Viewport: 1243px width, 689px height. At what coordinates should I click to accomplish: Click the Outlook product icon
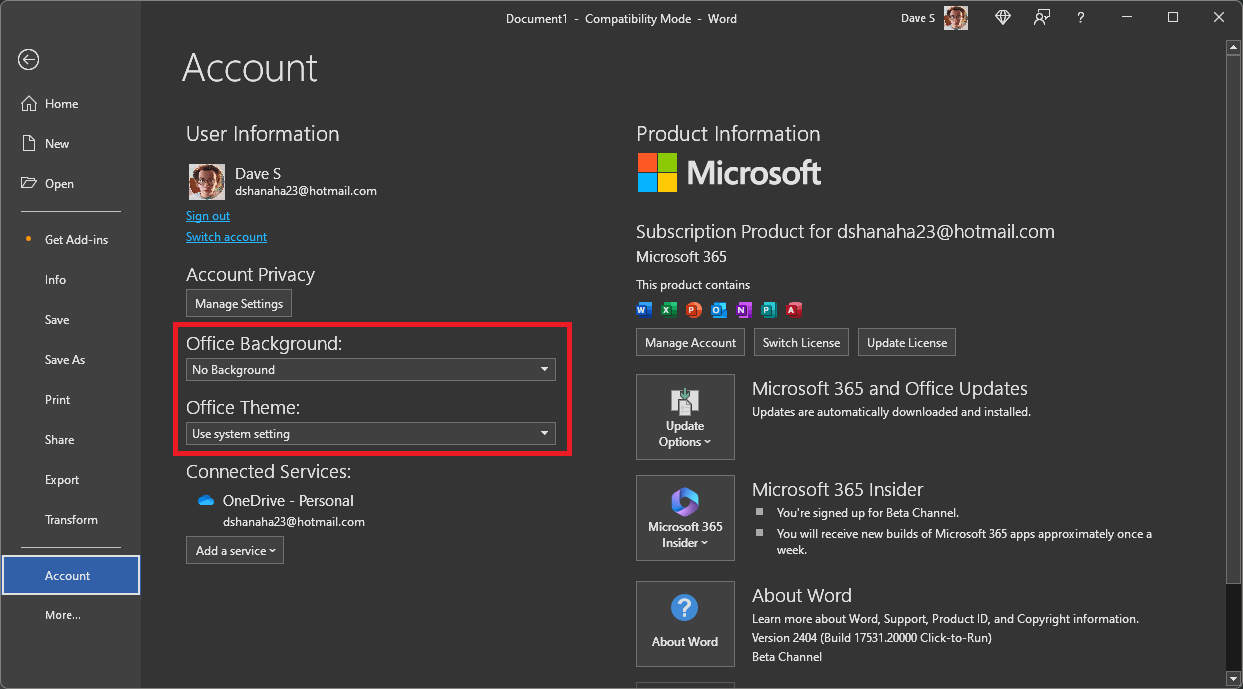click(x=719, y=310)
